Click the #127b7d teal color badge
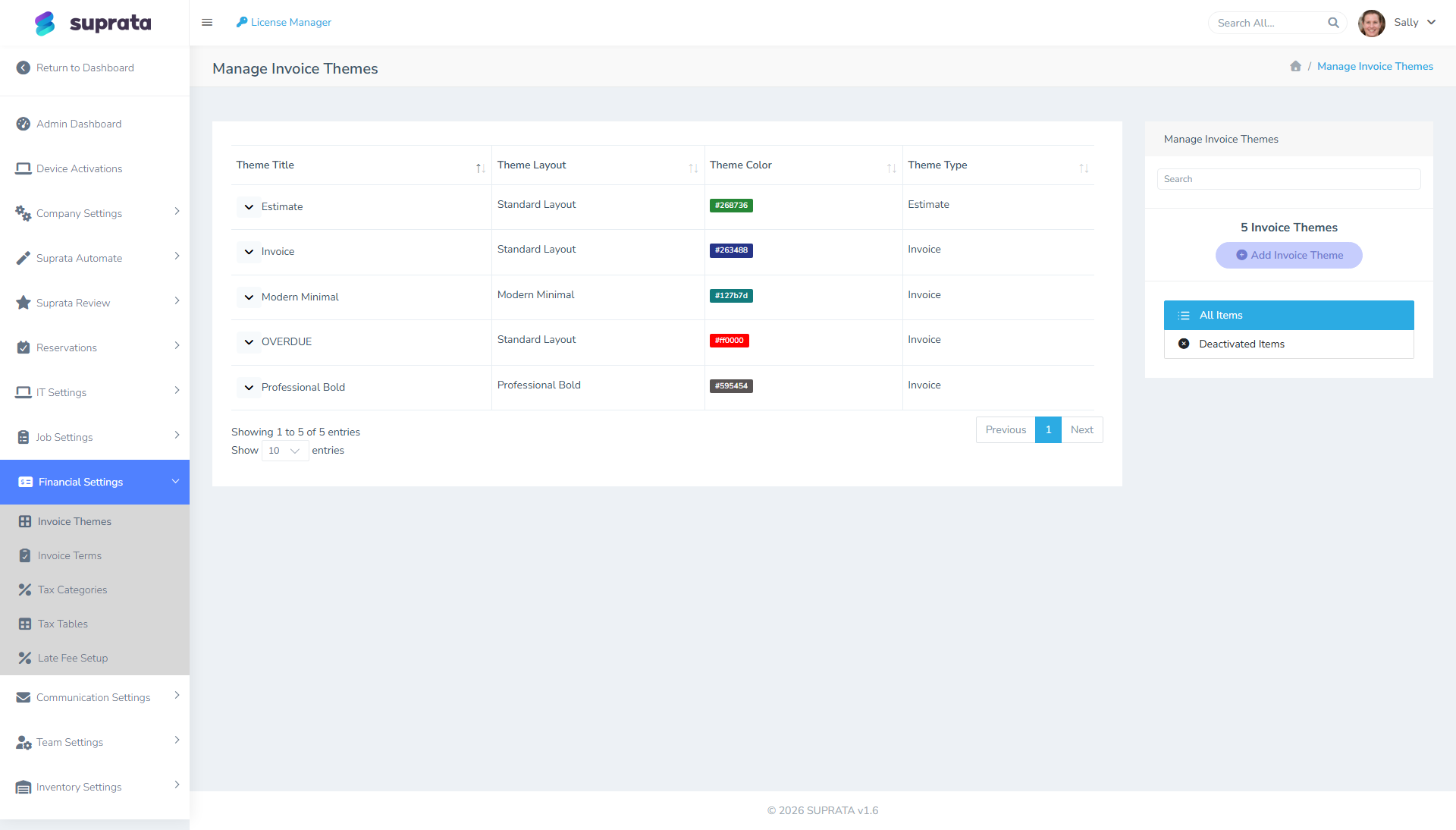The image size is (1456, 830). coord(731,295)
